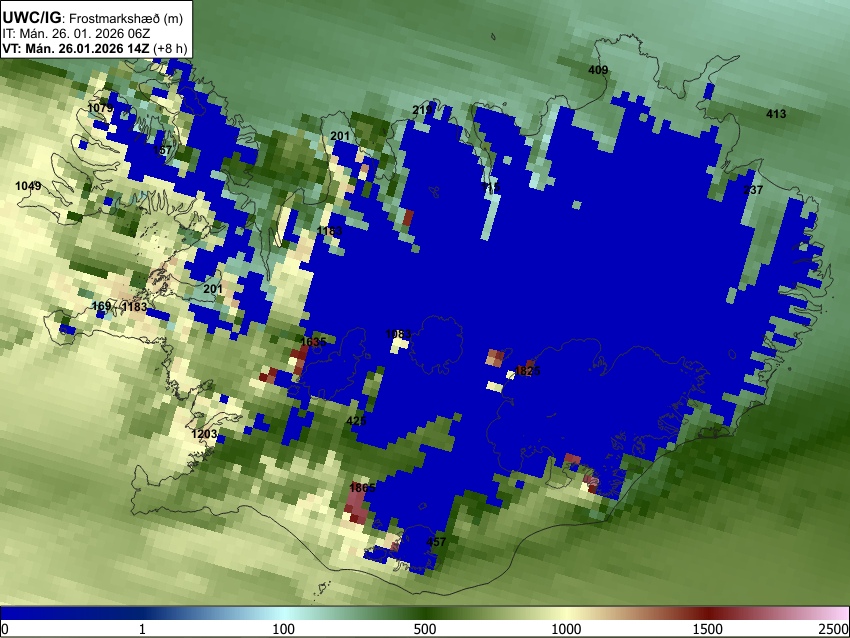Click the 457 value label on map
The image size is (850, 638).
tap(436, 542)
